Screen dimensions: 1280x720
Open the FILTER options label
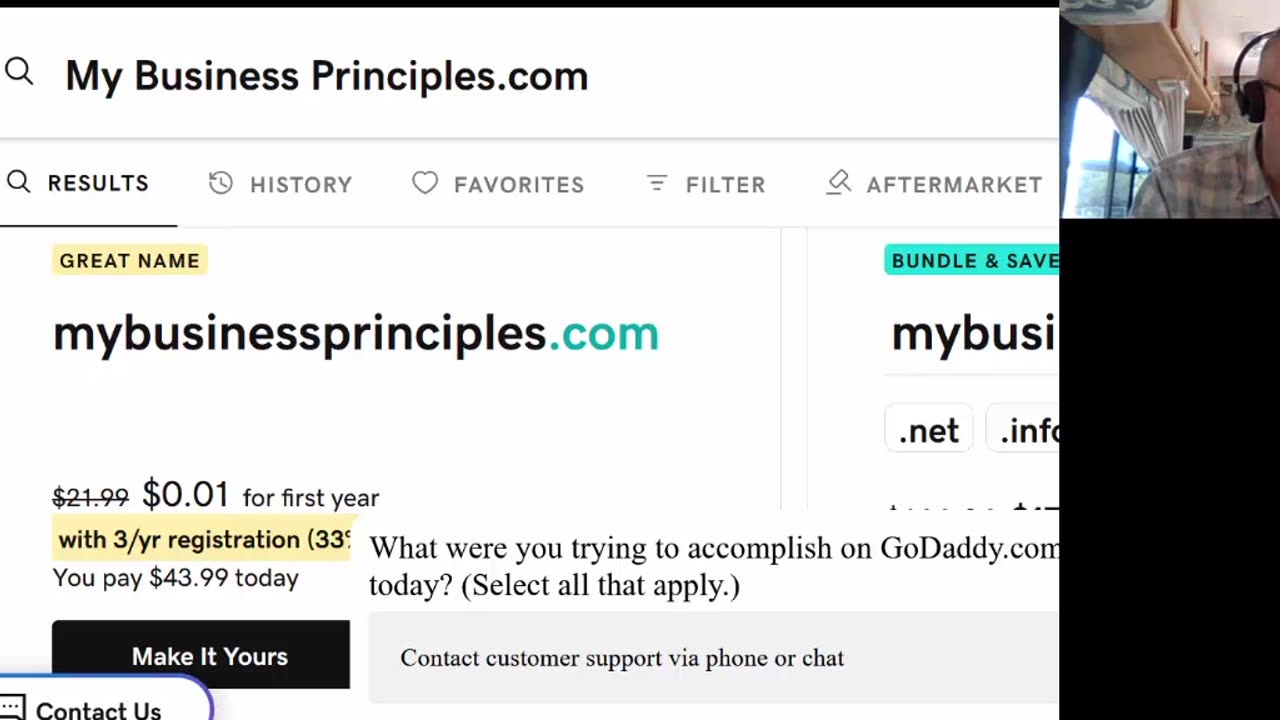click(725, 185)
